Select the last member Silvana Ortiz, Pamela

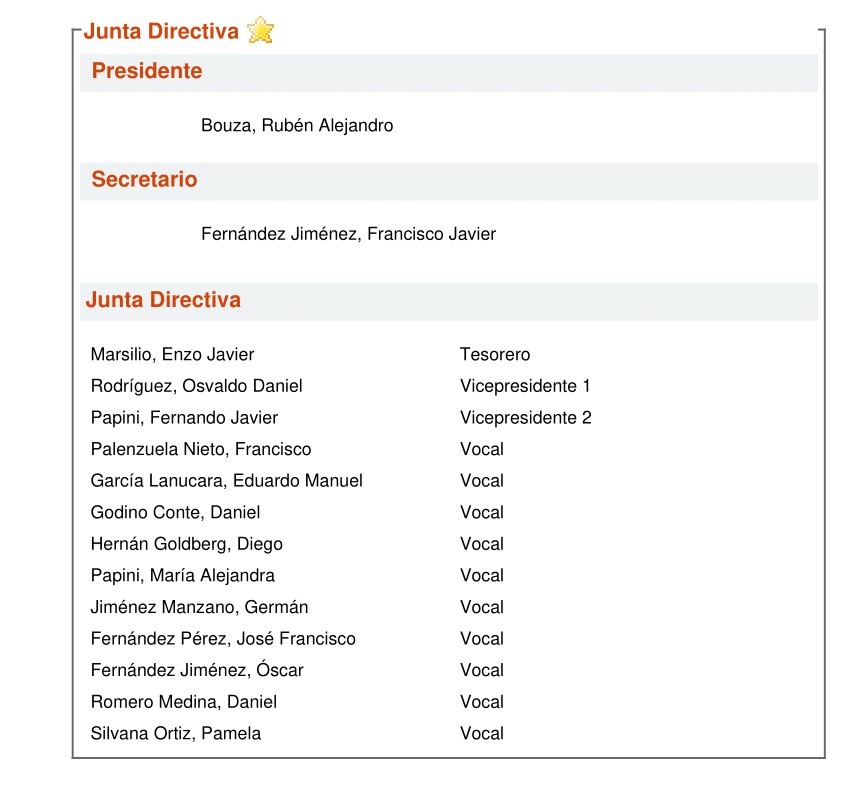(175, 734)
